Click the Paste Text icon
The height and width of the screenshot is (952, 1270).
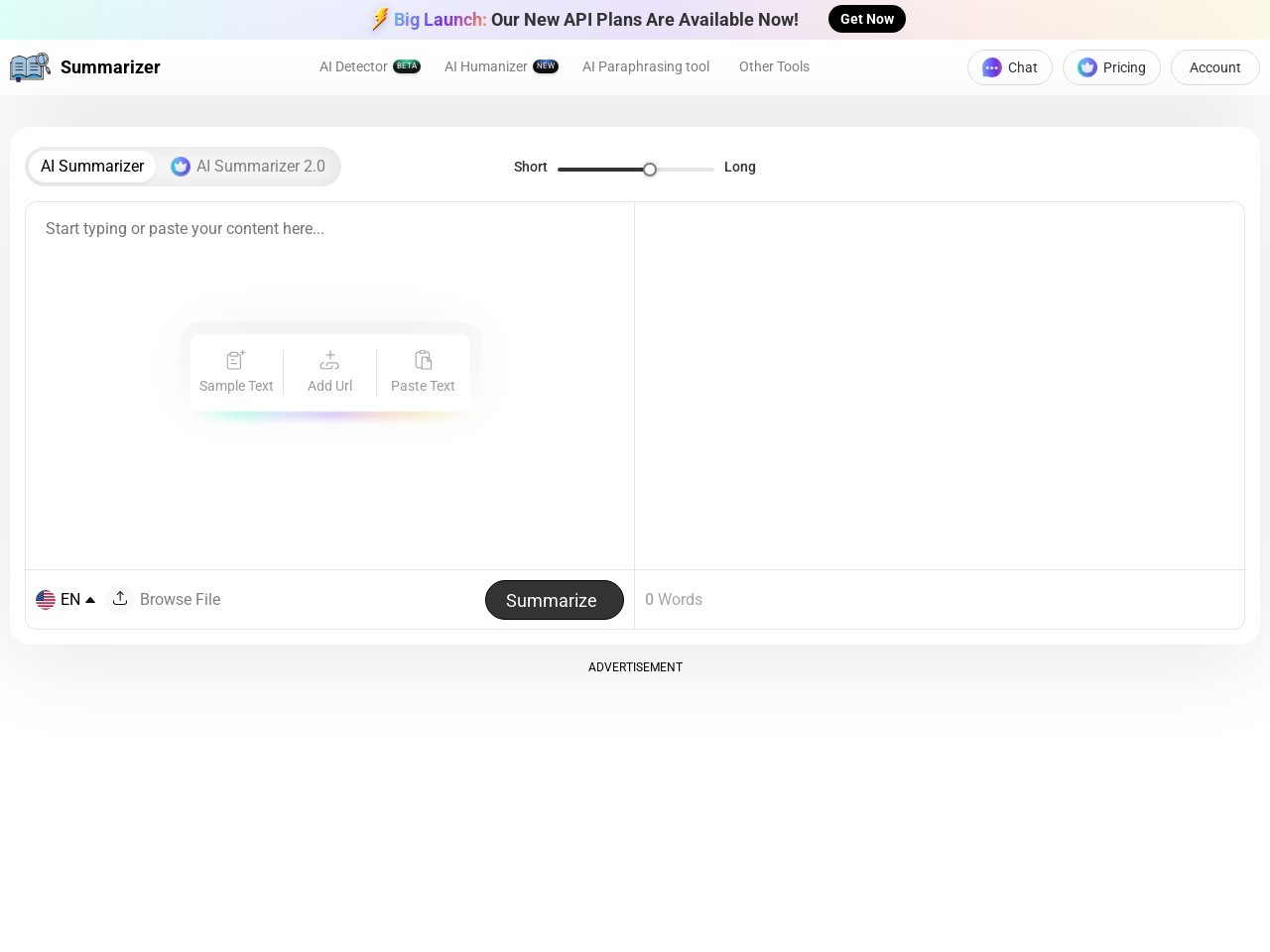[x=423, y=360]
